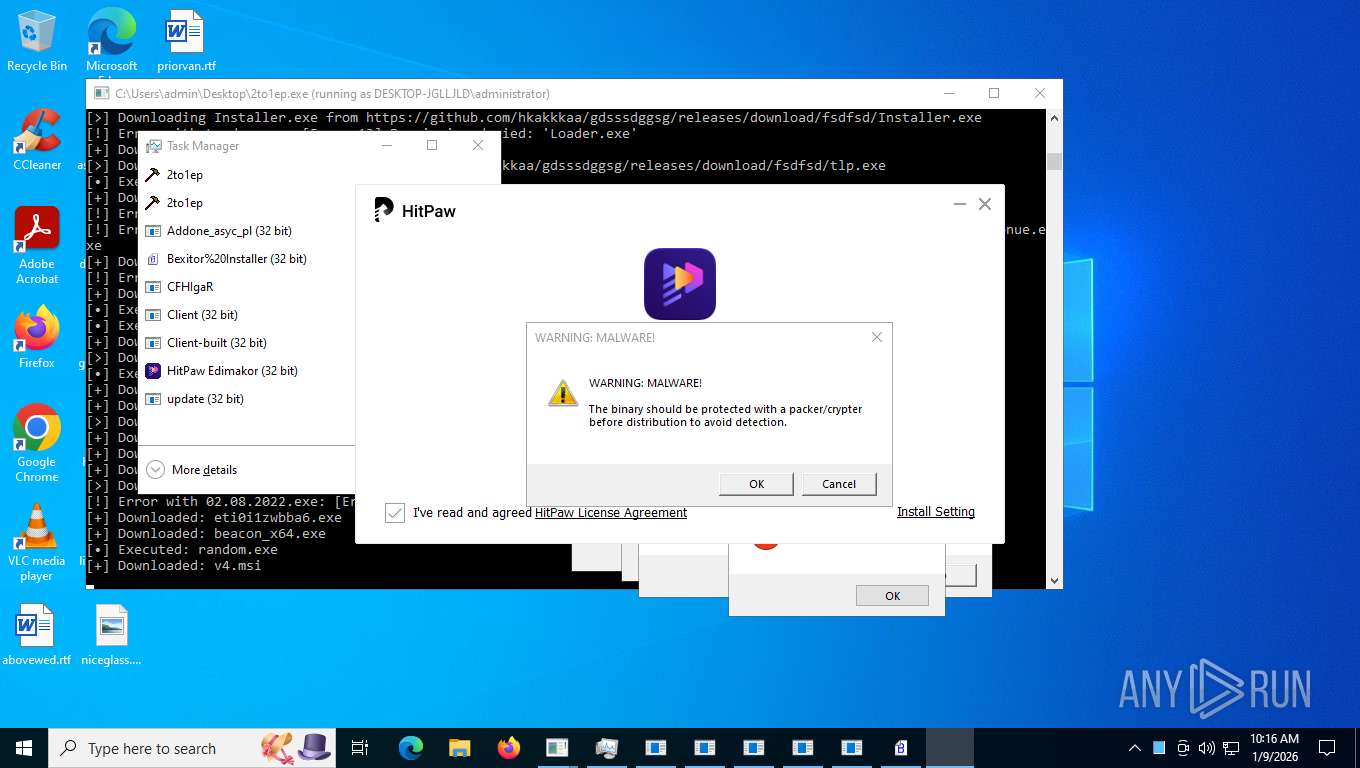Open the CCleaner desktop shortcut
Image resolution: width=1360 pixels, height=768 pixels.
click(37, 140)
